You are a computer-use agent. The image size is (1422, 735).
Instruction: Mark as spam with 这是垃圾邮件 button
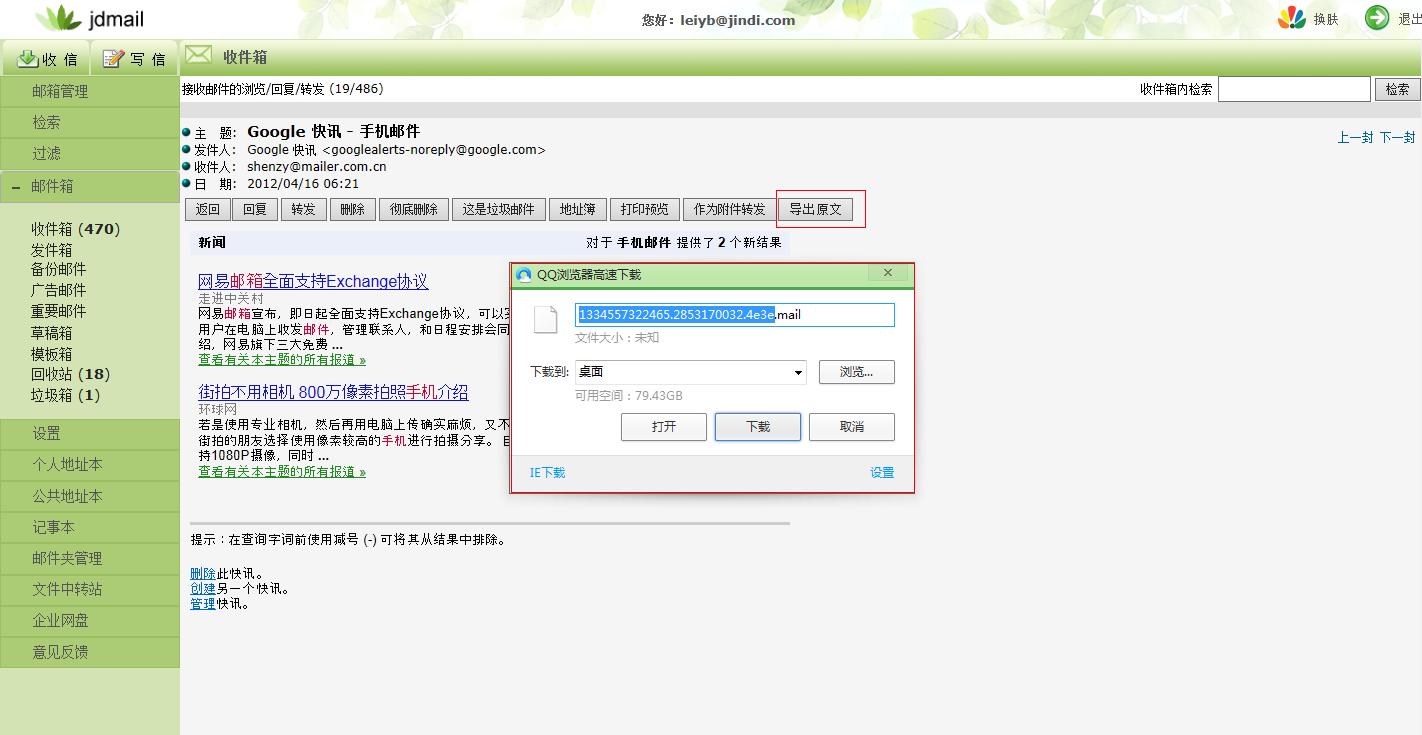[498, 209]
